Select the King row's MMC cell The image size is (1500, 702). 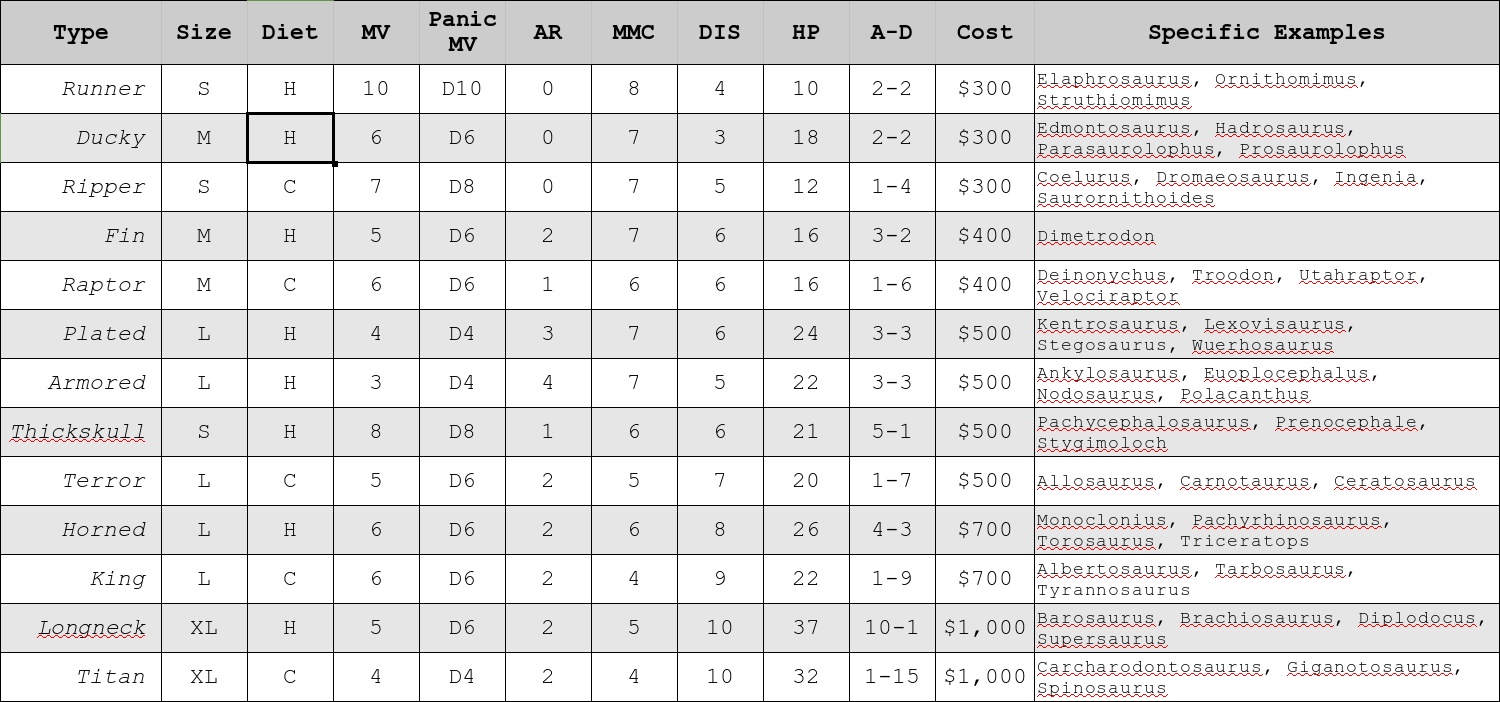(633, 579)
